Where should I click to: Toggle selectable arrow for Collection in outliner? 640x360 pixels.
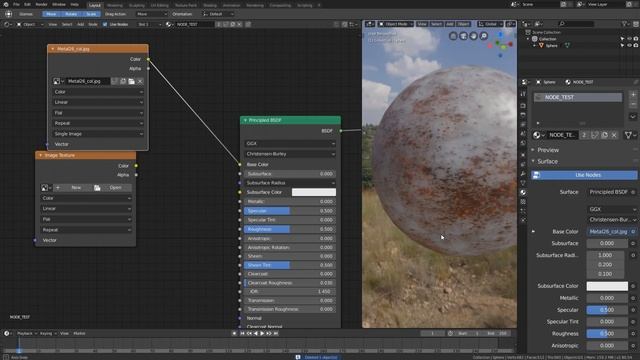click(622, 39)
